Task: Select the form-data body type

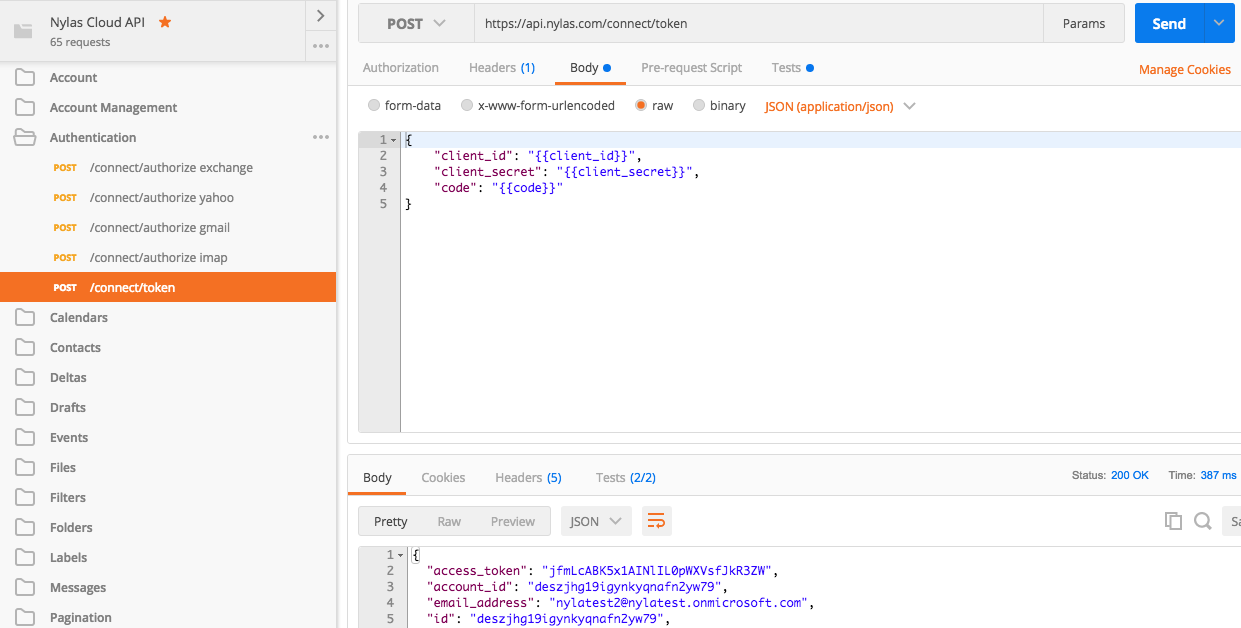Action: point(374,105)
